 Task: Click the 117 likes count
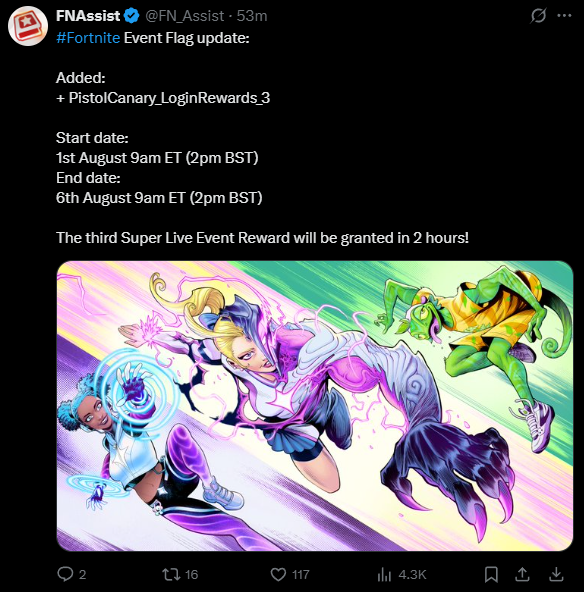tap(300, 575)
